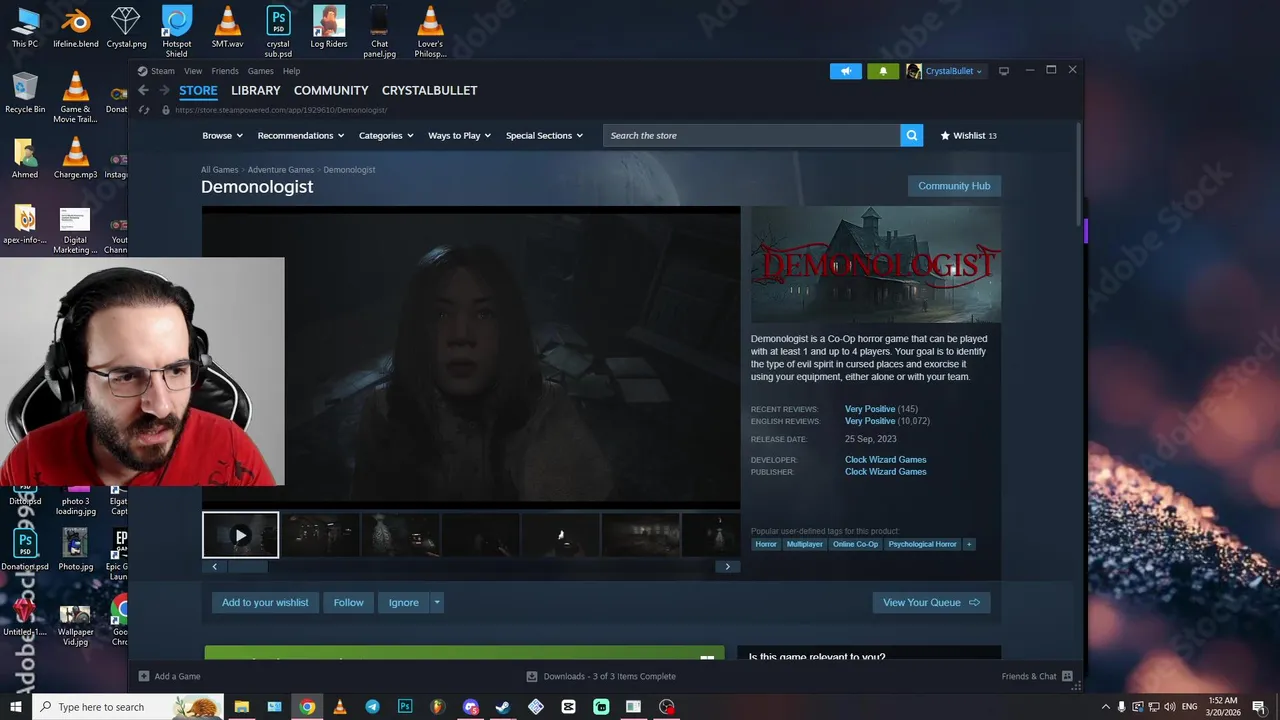Viewport: 1280px width, 720px height.
Task: Open SMT.wav desktop file
Action: click(x=228, y=28)
